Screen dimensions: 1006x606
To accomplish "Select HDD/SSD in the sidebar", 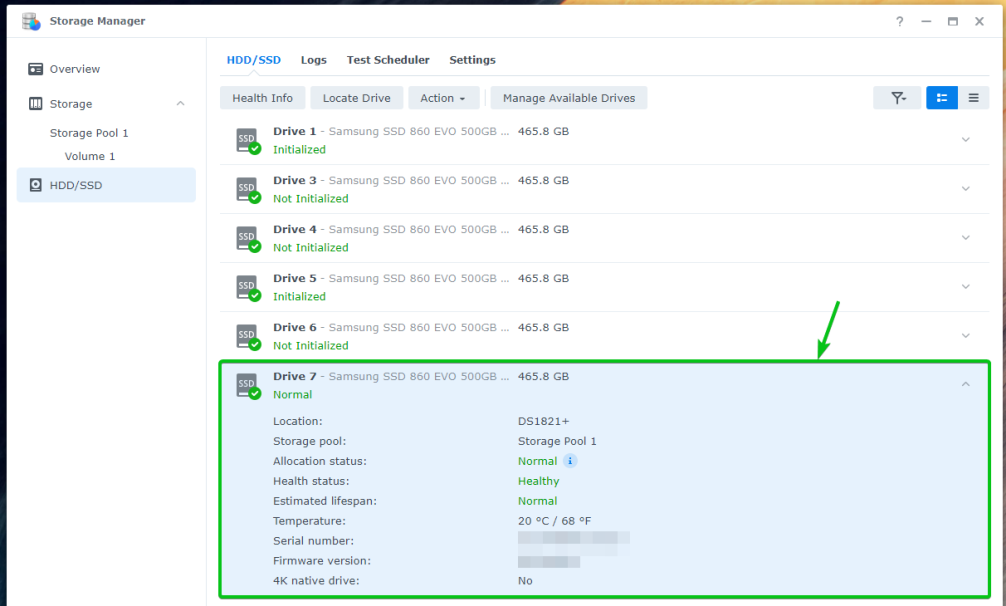I will click(75, 185).
